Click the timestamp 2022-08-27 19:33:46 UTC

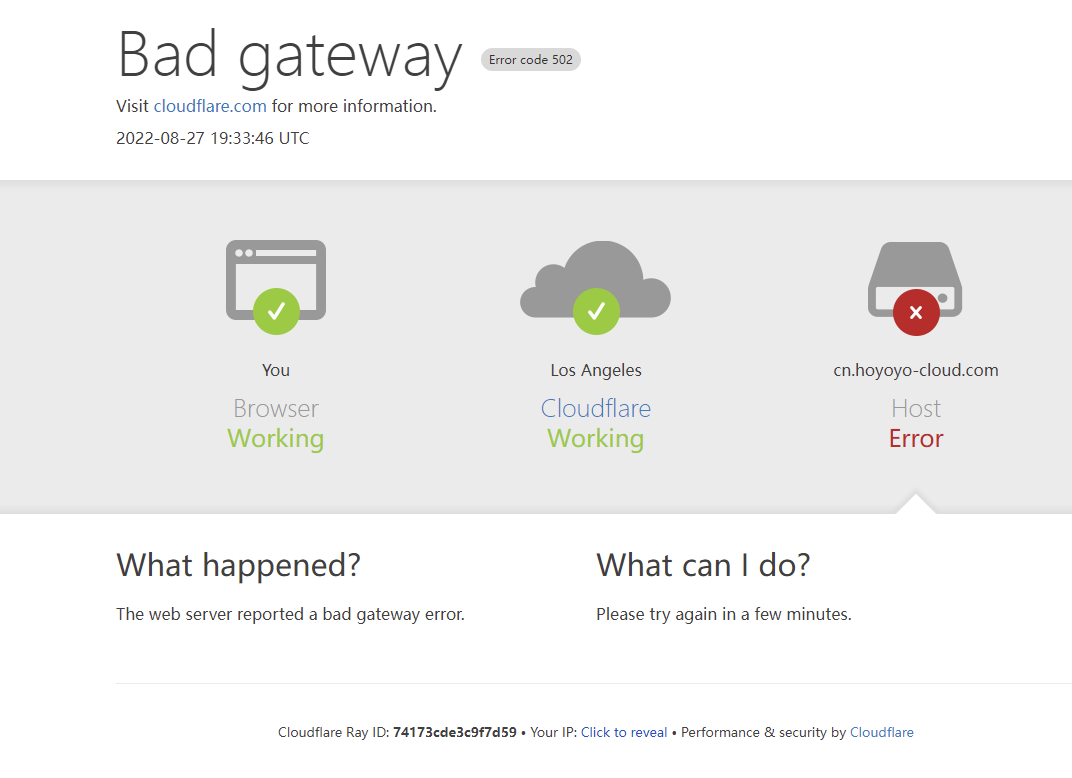click(x=213, y=138)
